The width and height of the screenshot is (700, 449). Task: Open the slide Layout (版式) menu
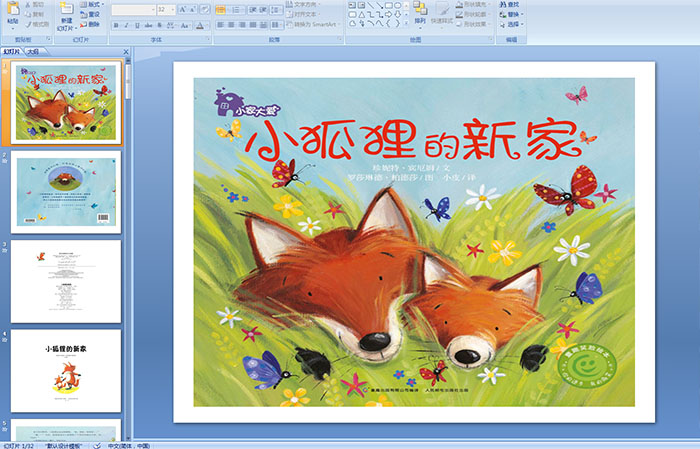click(92, 4)
